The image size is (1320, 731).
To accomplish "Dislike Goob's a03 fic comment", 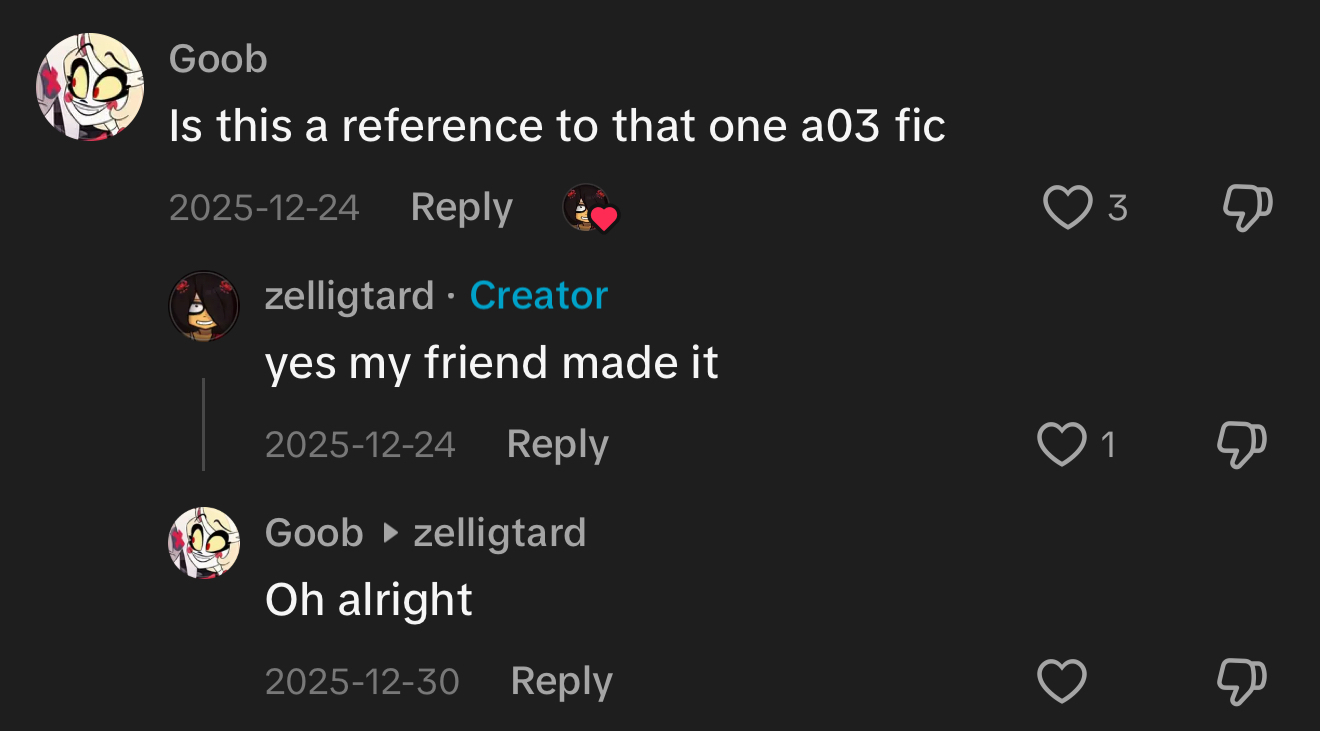I will click(1247, 208).
